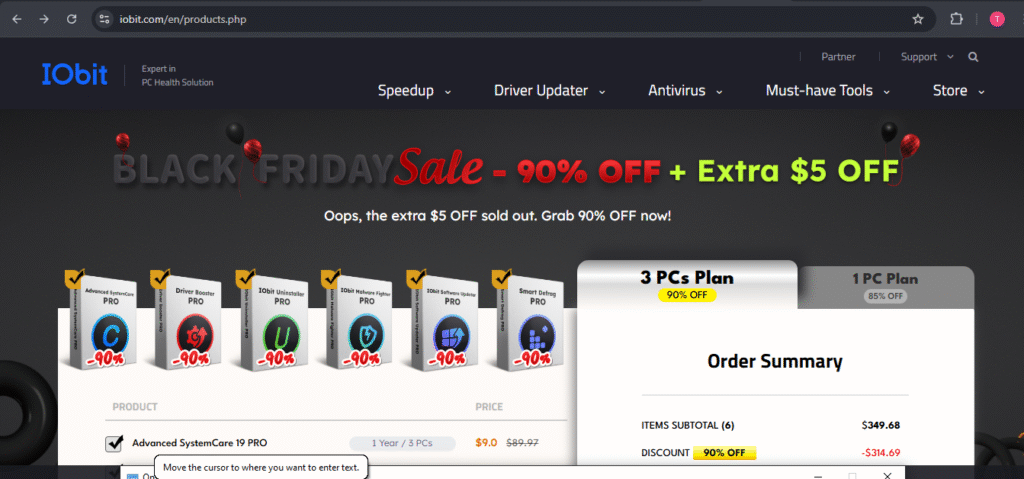The image size is (1024, 479).
Task: Open the browser extensions puzzle icon
Action: (x=956, y=19)
